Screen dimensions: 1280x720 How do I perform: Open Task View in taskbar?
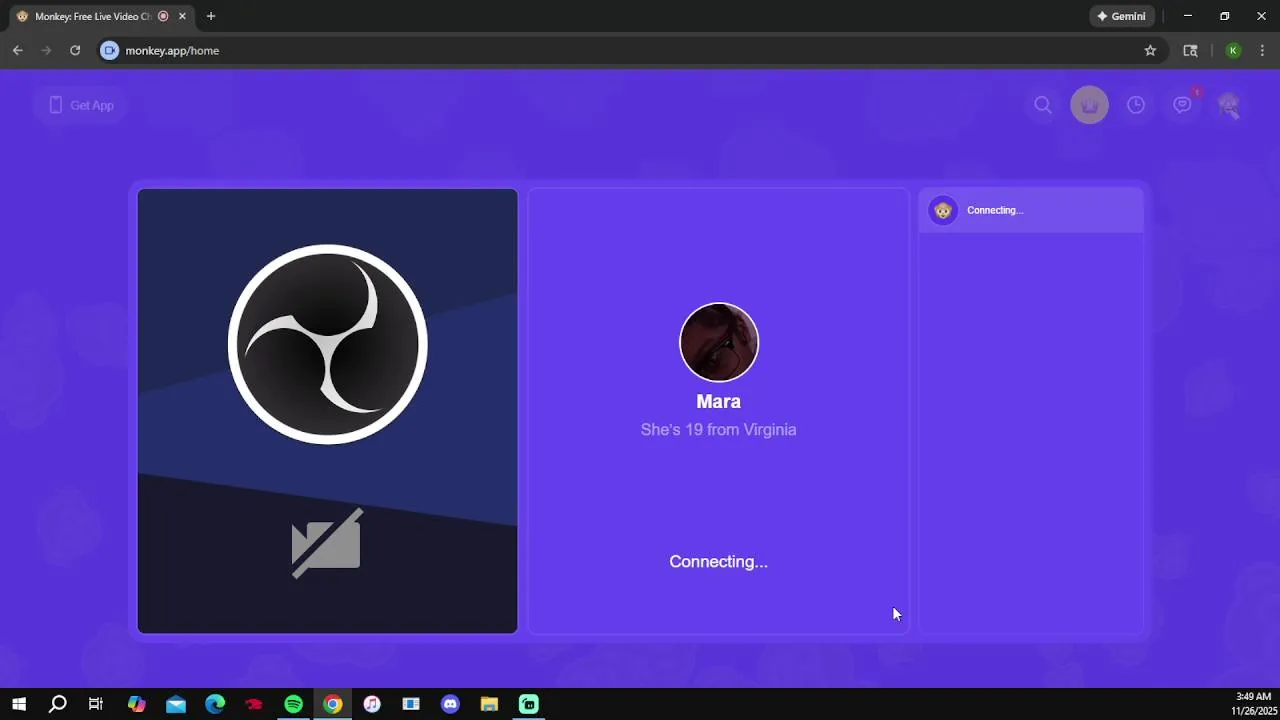pyautogui.click(x=96, y=704)
